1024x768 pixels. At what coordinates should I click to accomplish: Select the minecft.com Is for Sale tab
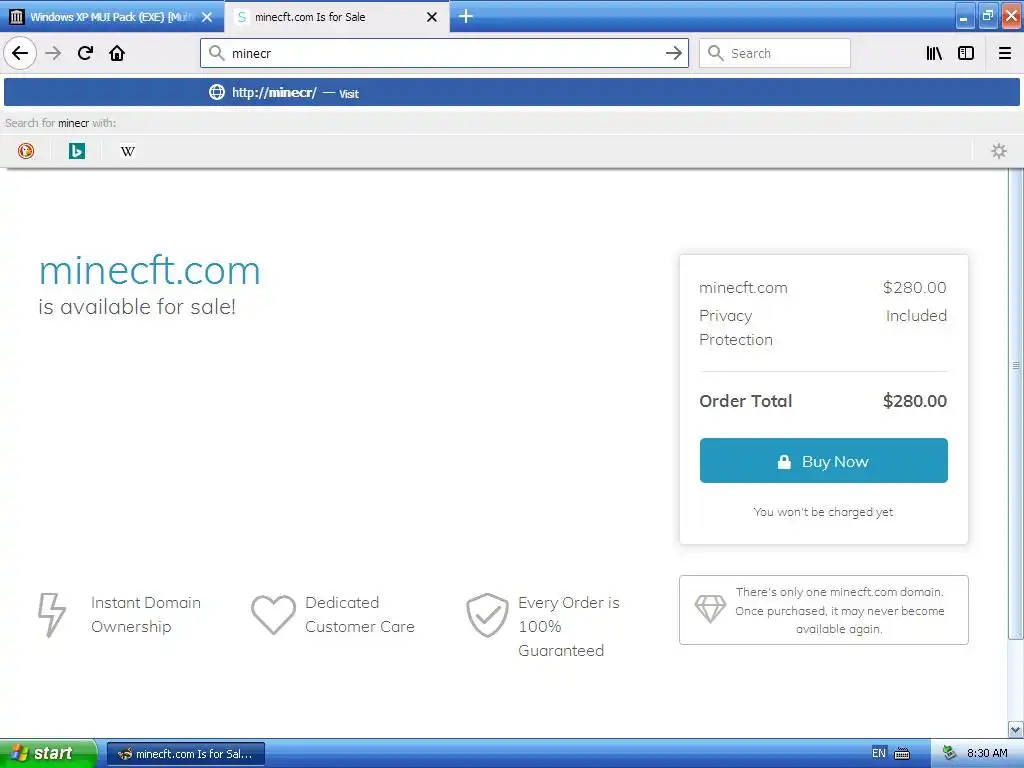coord(336,16)
